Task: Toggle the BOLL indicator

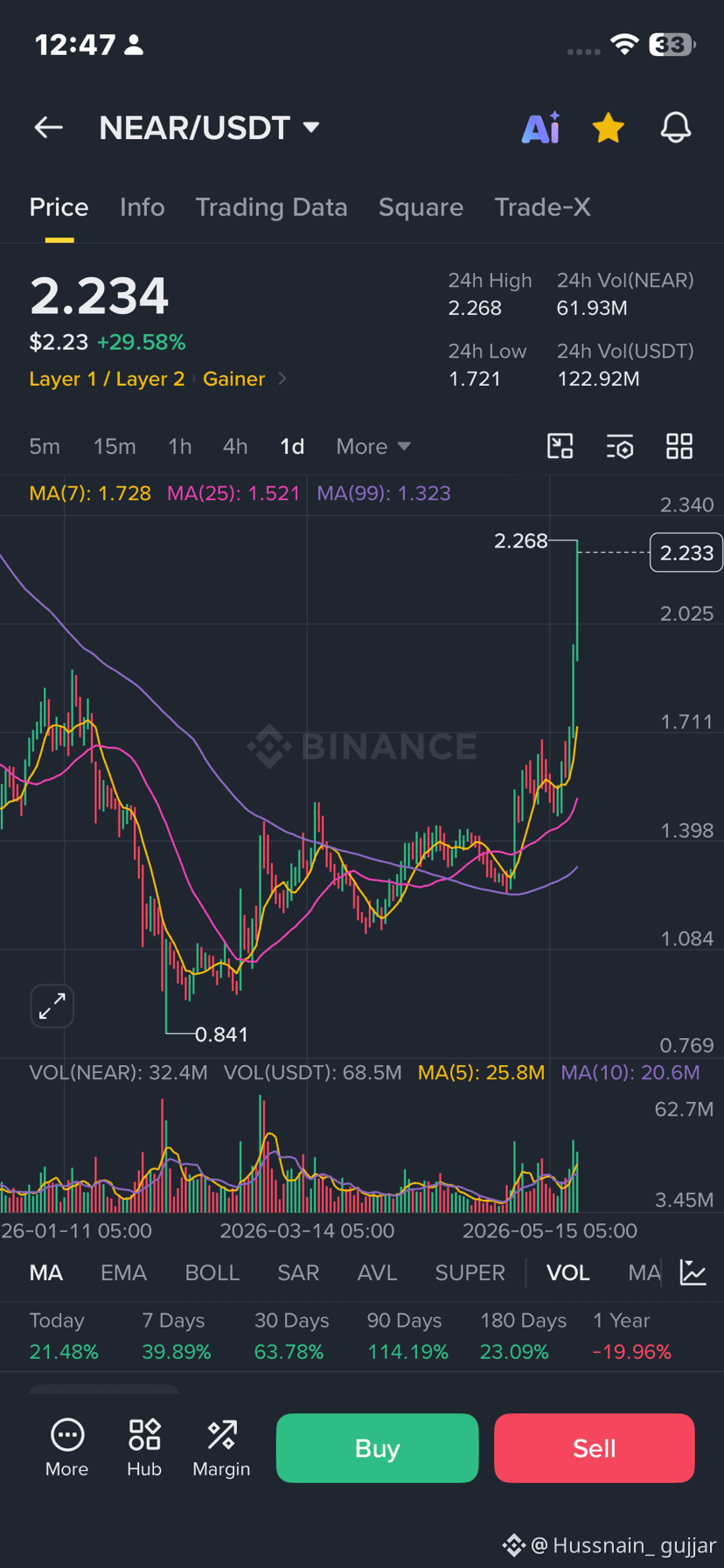Action: click(212, 1272)
